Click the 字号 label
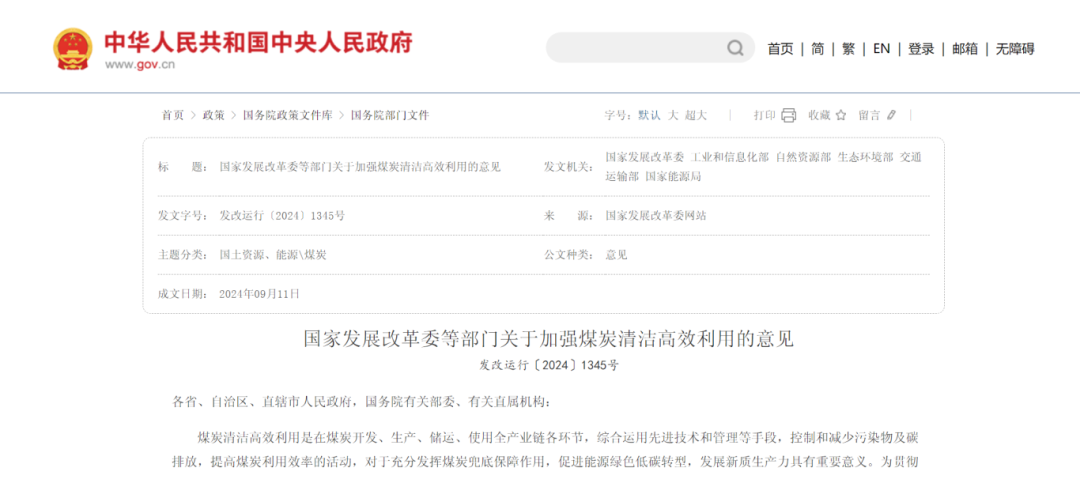1080x479 pixels. tap(618, 115)
